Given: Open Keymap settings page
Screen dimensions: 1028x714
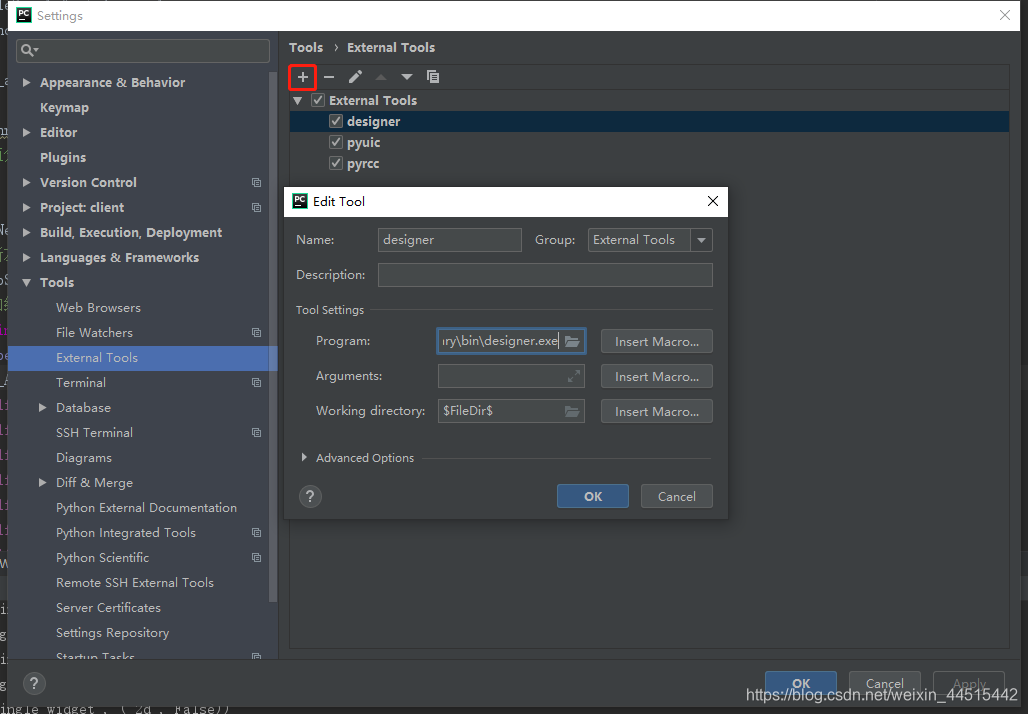Looking at the screenshot, I should [64, 108].
